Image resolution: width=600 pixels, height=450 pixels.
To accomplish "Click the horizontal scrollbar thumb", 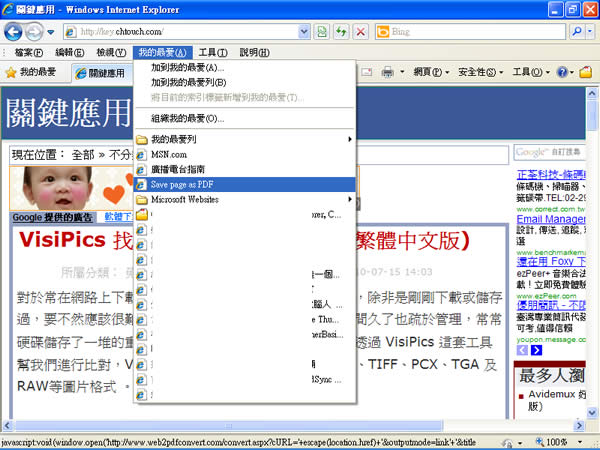I will [229, 426].
